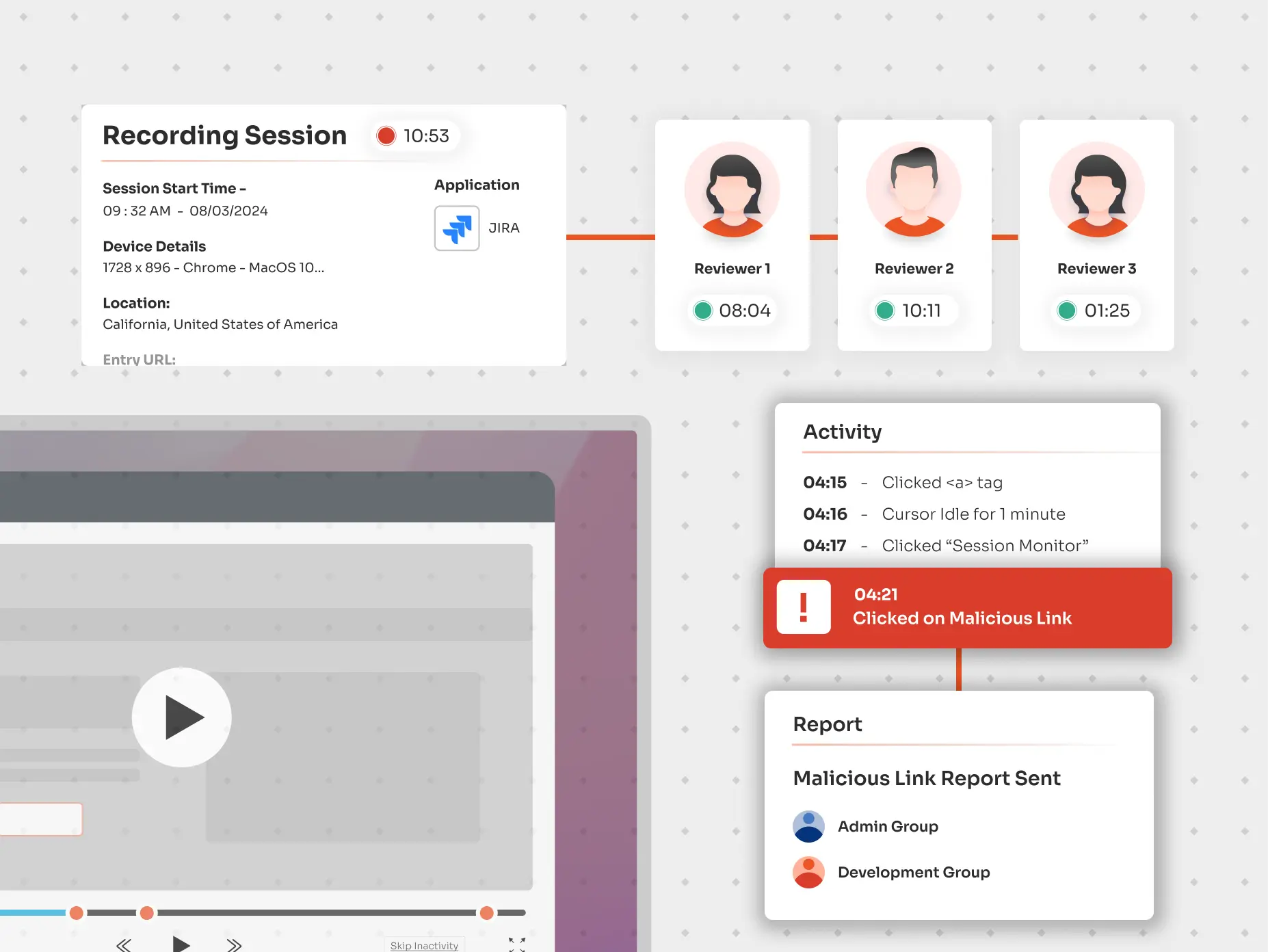The height and width of the screenshot is (952, 1268).
Task: Click the Admin Group avatar icon
Action: pos(808,826)
